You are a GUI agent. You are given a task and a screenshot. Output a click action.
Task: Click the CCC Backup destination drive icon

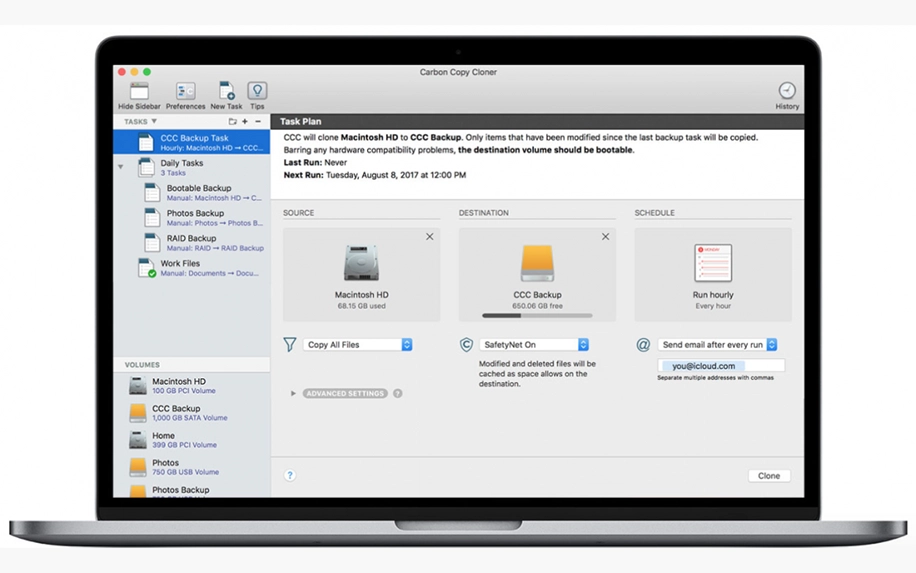point(537,263)
